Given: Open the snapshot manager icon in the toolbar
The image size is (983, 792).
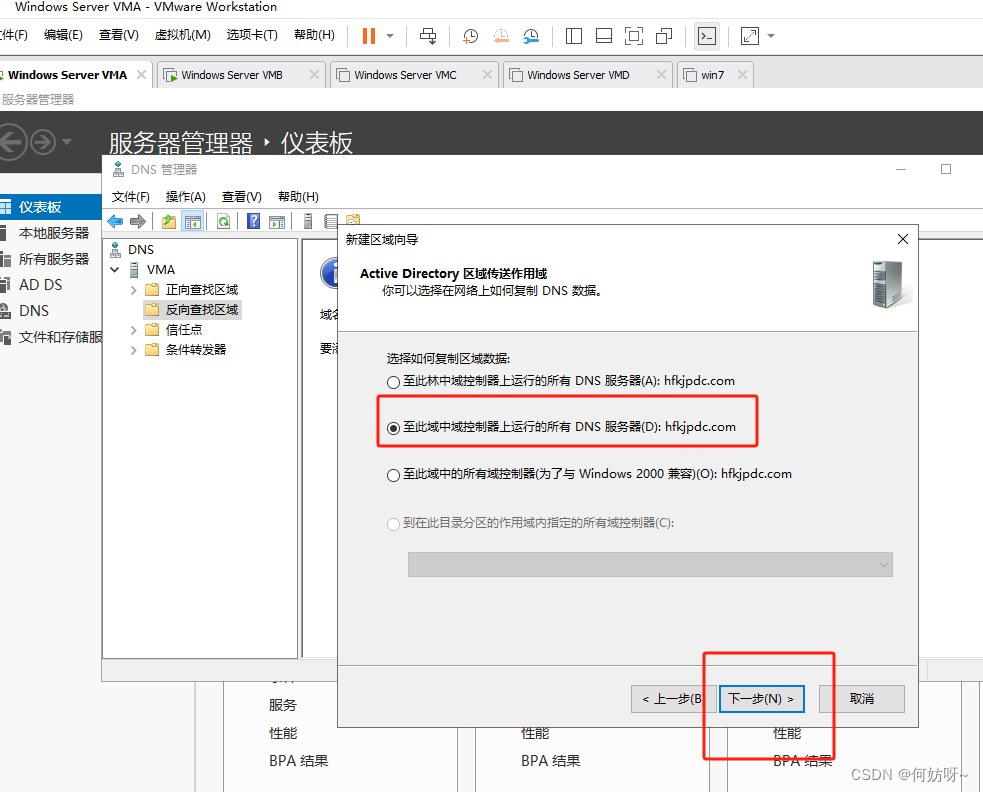Looking at the screenshot, I should point(531,36).
